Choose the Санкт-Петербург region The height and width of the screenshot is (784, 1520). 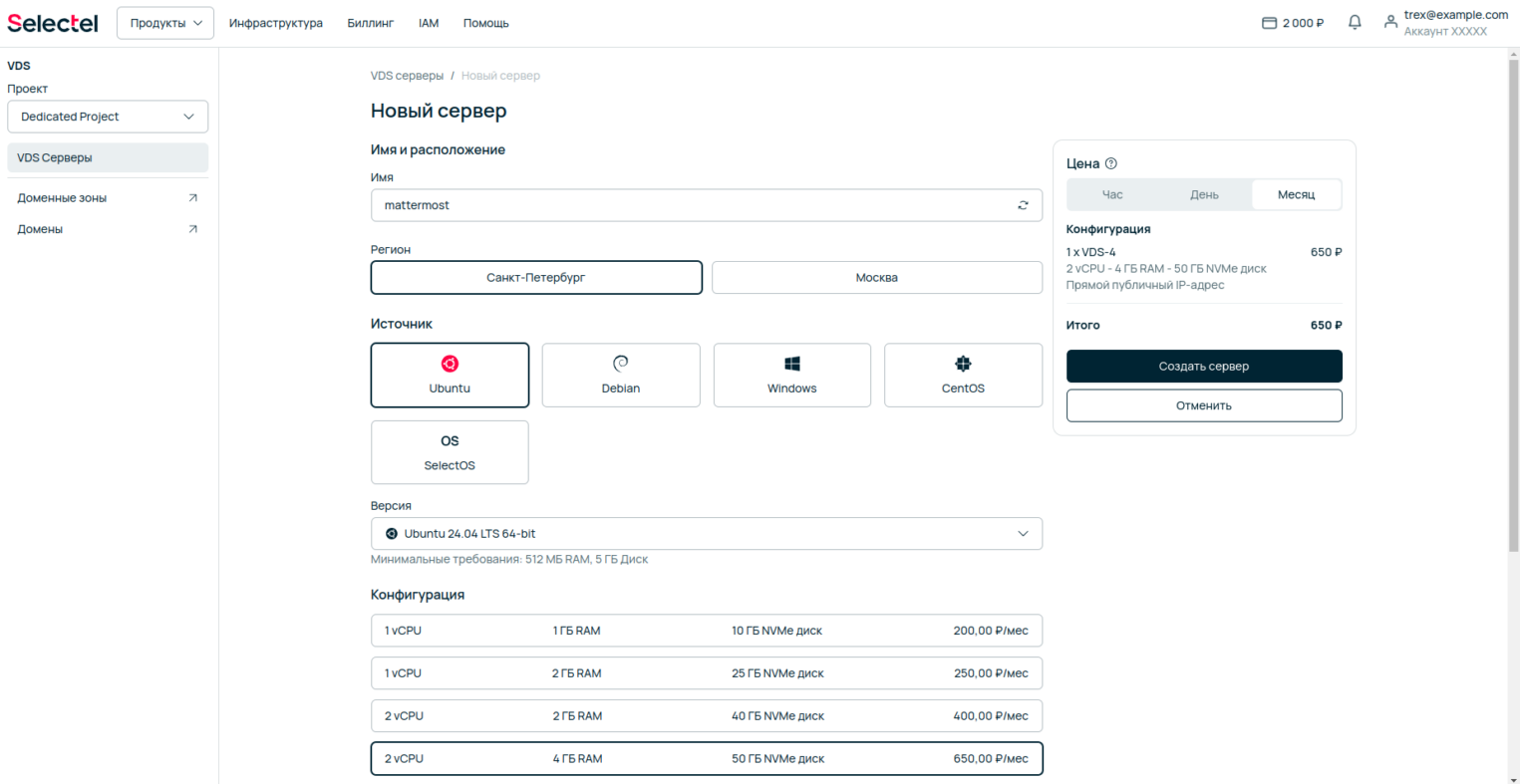(x=536, y=278)
